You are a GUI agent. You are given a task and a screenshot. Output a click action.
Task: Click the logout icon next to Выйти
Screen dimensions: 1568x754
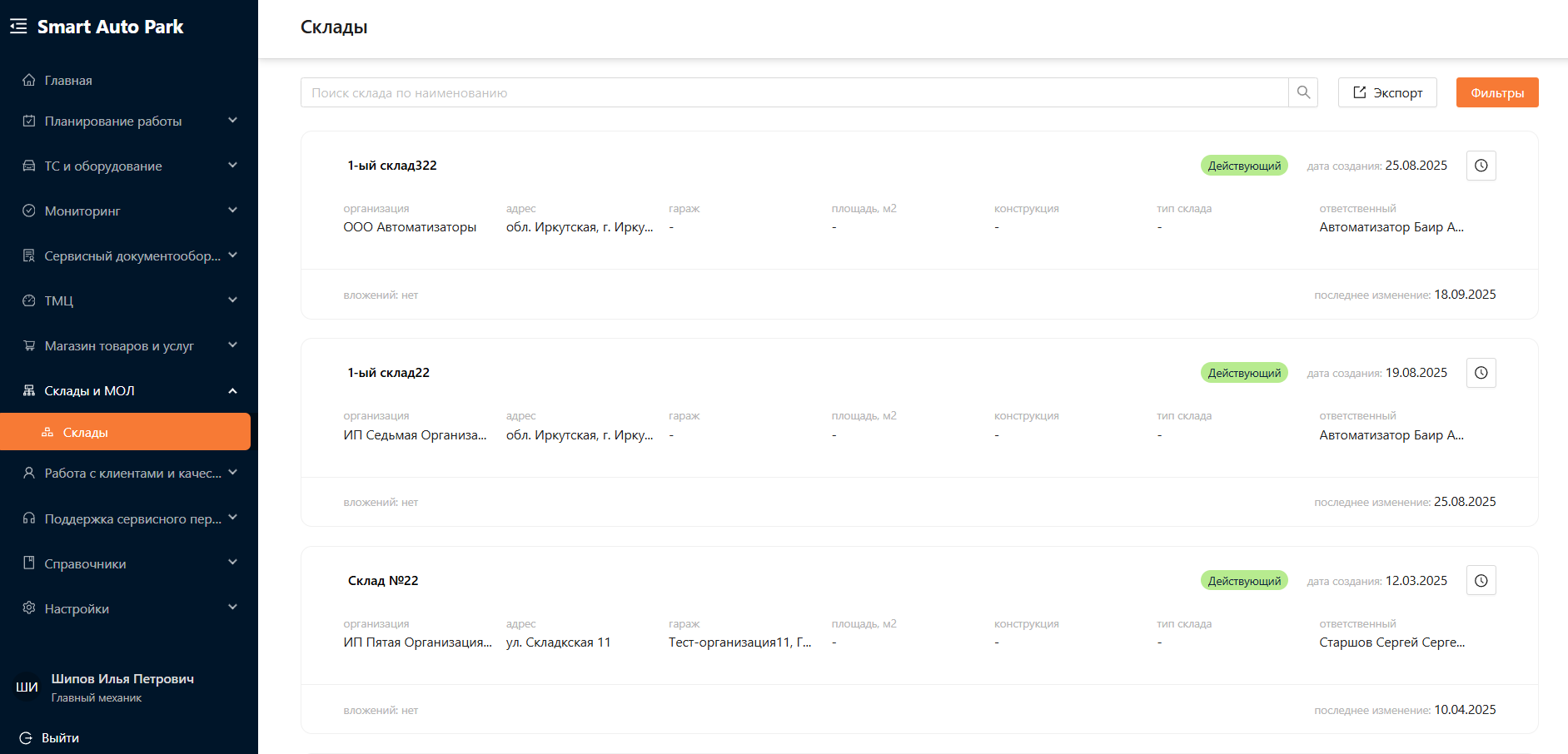point(26,738)
